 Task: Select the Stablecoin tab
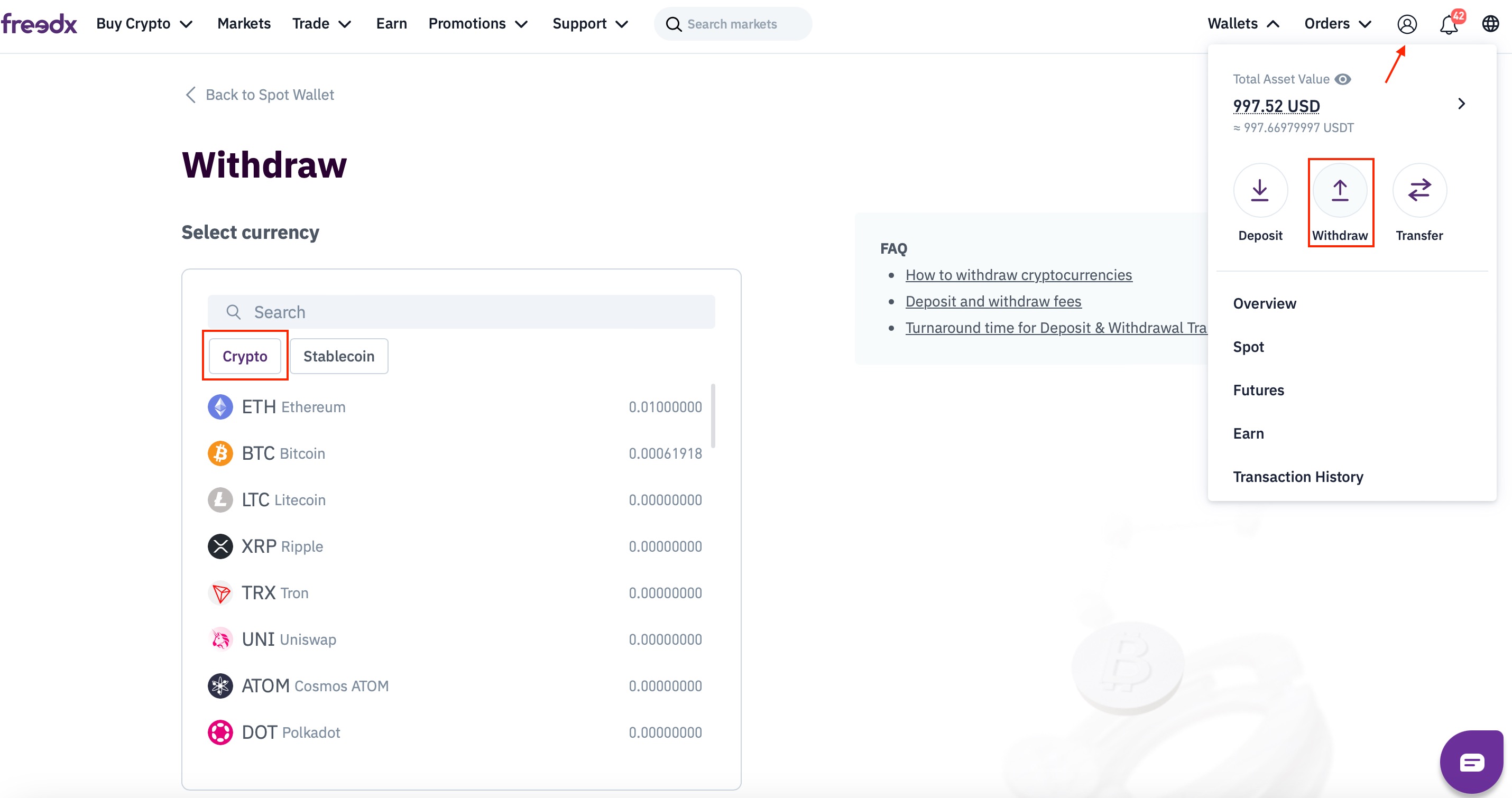[339, 356]
